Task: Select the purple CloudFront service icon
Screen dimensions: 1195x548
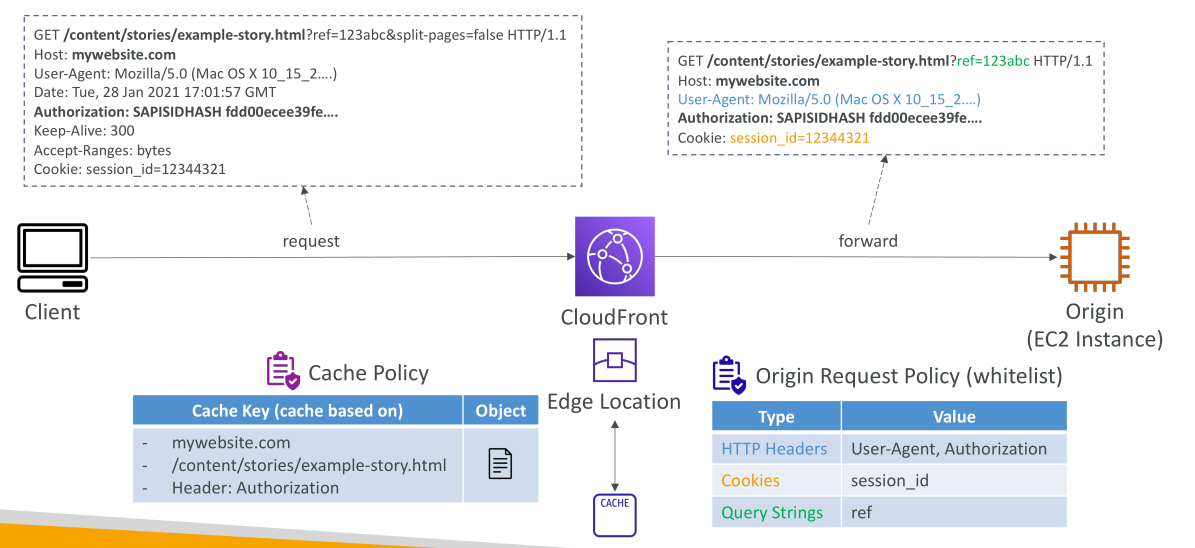Action: [x=614, y=257]
